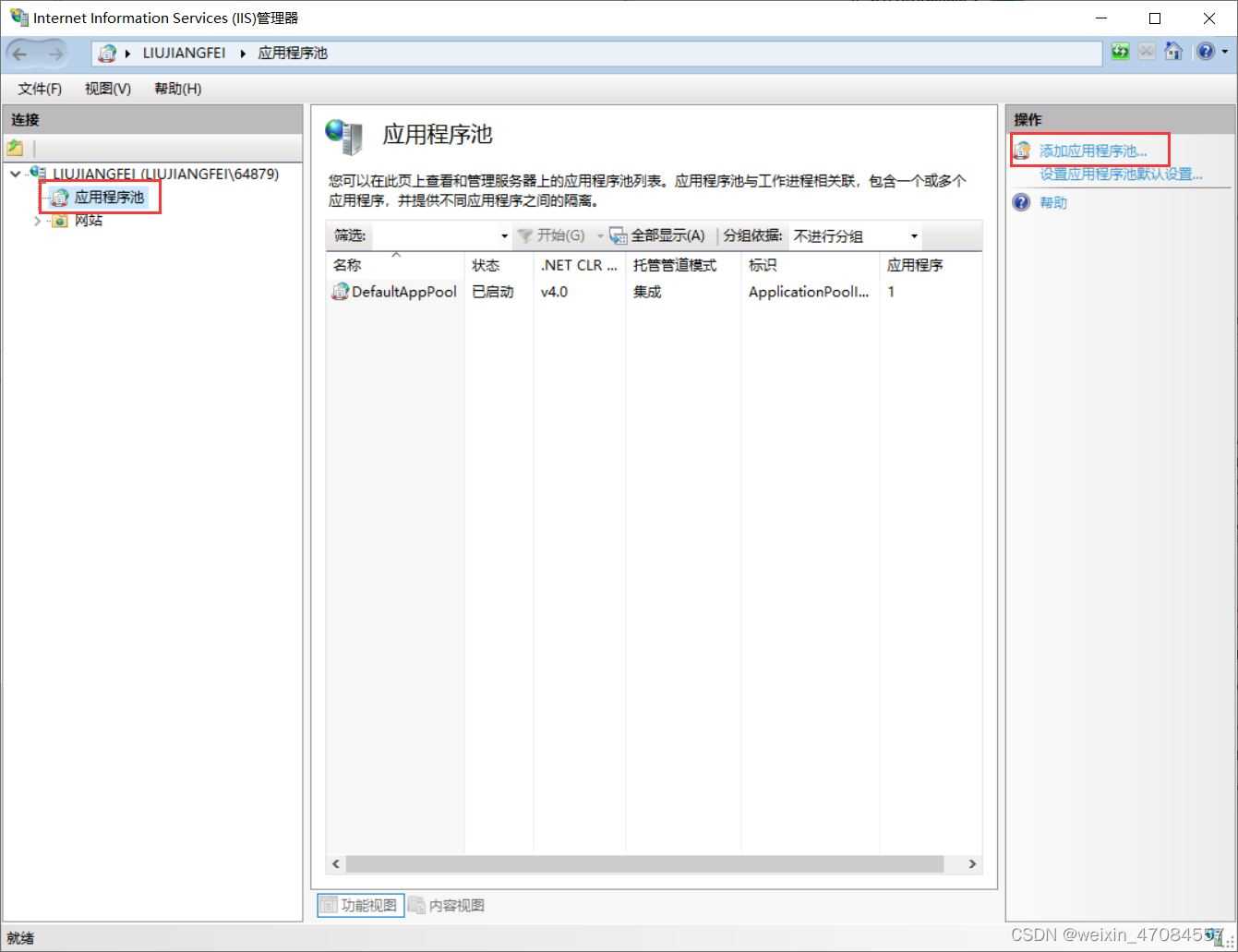Click the server icon in the address bar

pyautogui.click(x=108, y=54)
